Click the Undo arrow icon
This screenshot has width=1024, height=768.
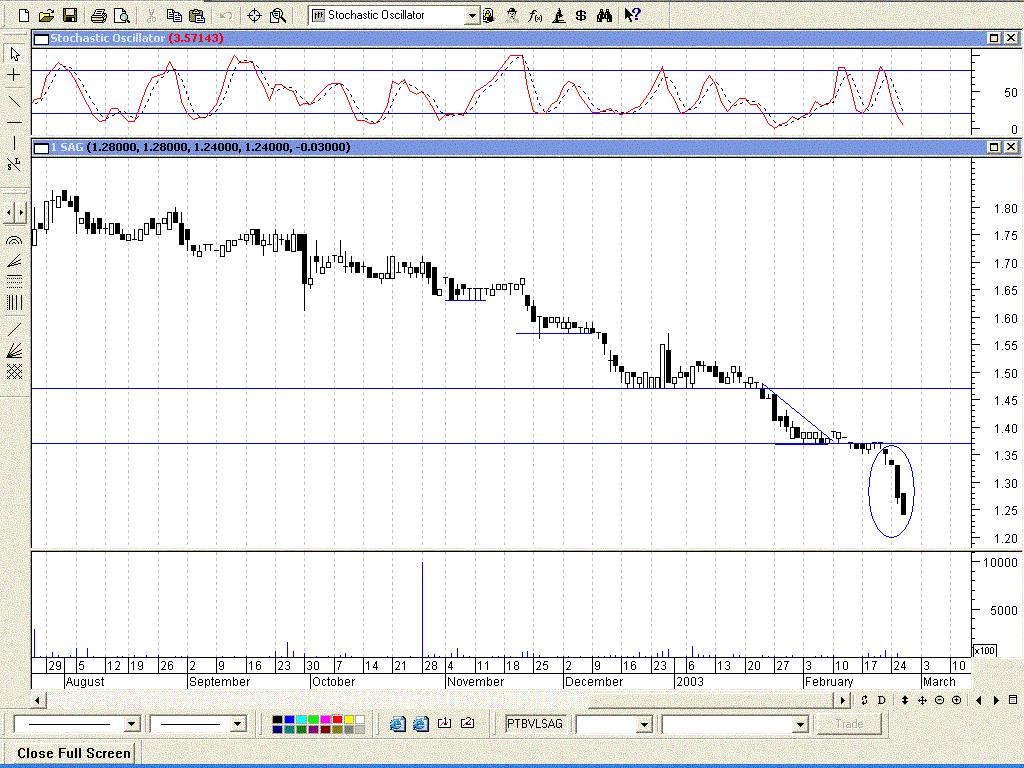pyautogui.click(x=225, y=15)
